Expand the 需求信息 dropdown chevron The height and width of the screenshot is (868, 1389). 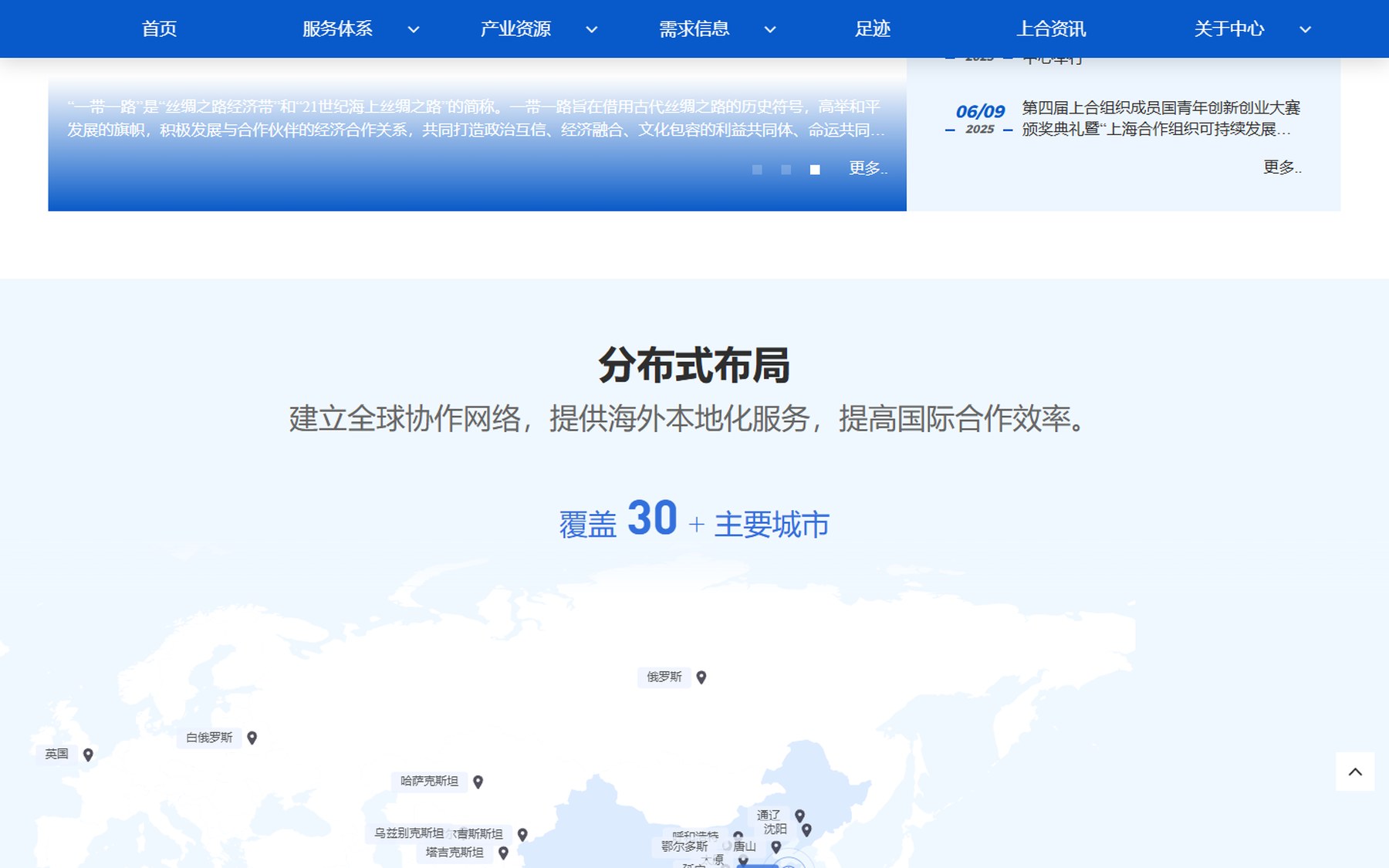click(770, 29)
